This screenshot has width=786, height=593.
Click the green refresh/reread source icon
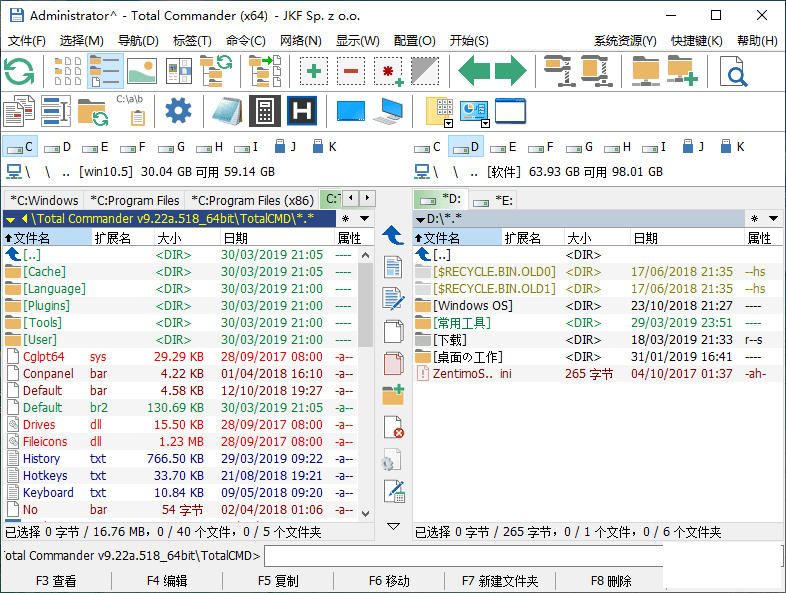point(20,72)
